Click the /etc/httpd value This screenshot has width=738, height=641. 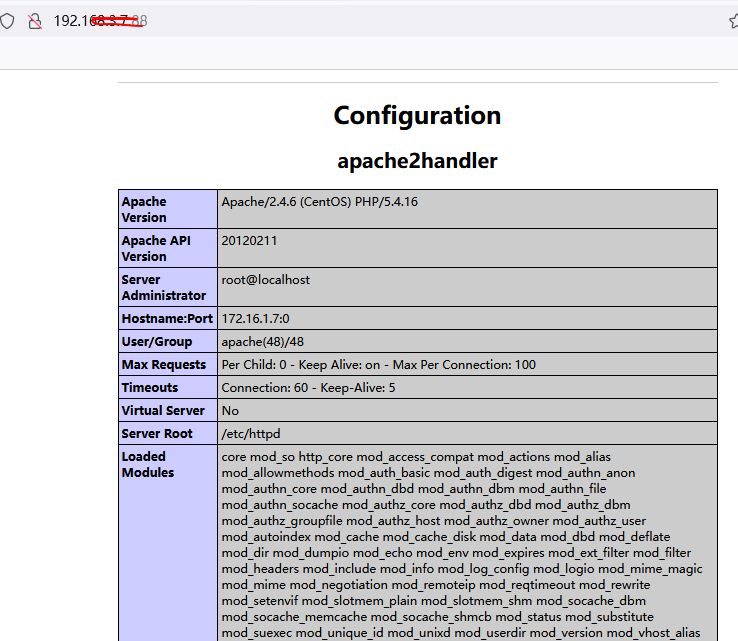tap(251, 434)
